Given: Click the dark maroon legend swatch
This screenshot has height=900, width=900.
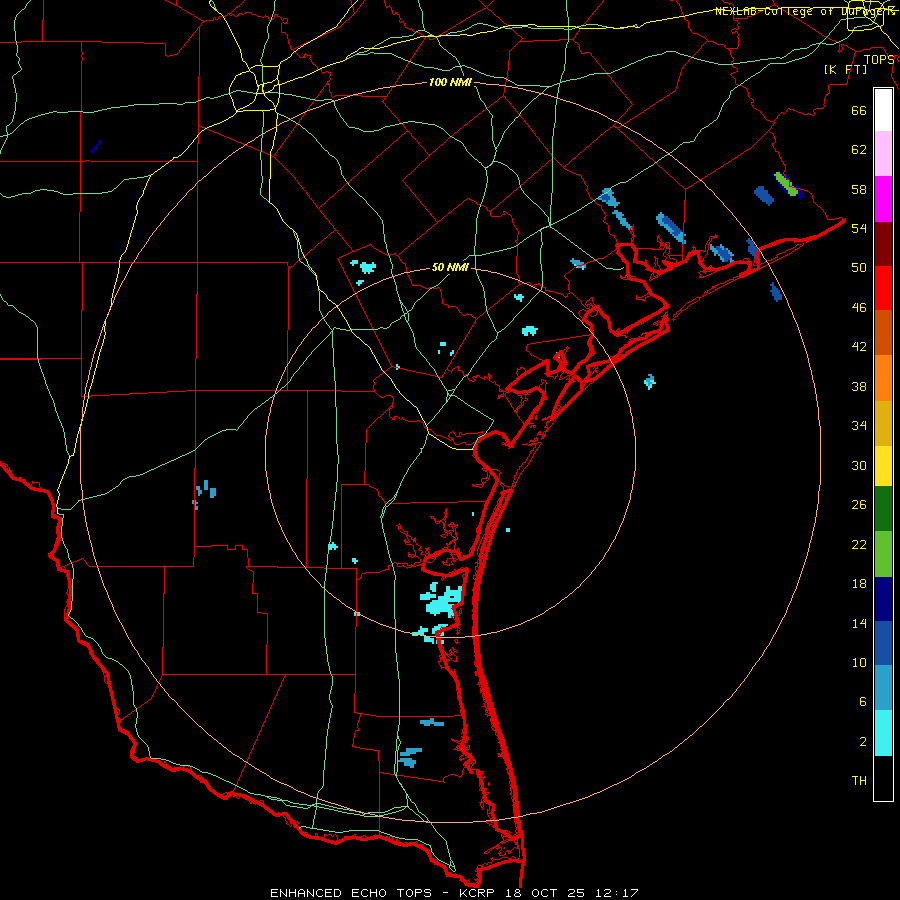Looking at the screenshot, I should point(883,245).
